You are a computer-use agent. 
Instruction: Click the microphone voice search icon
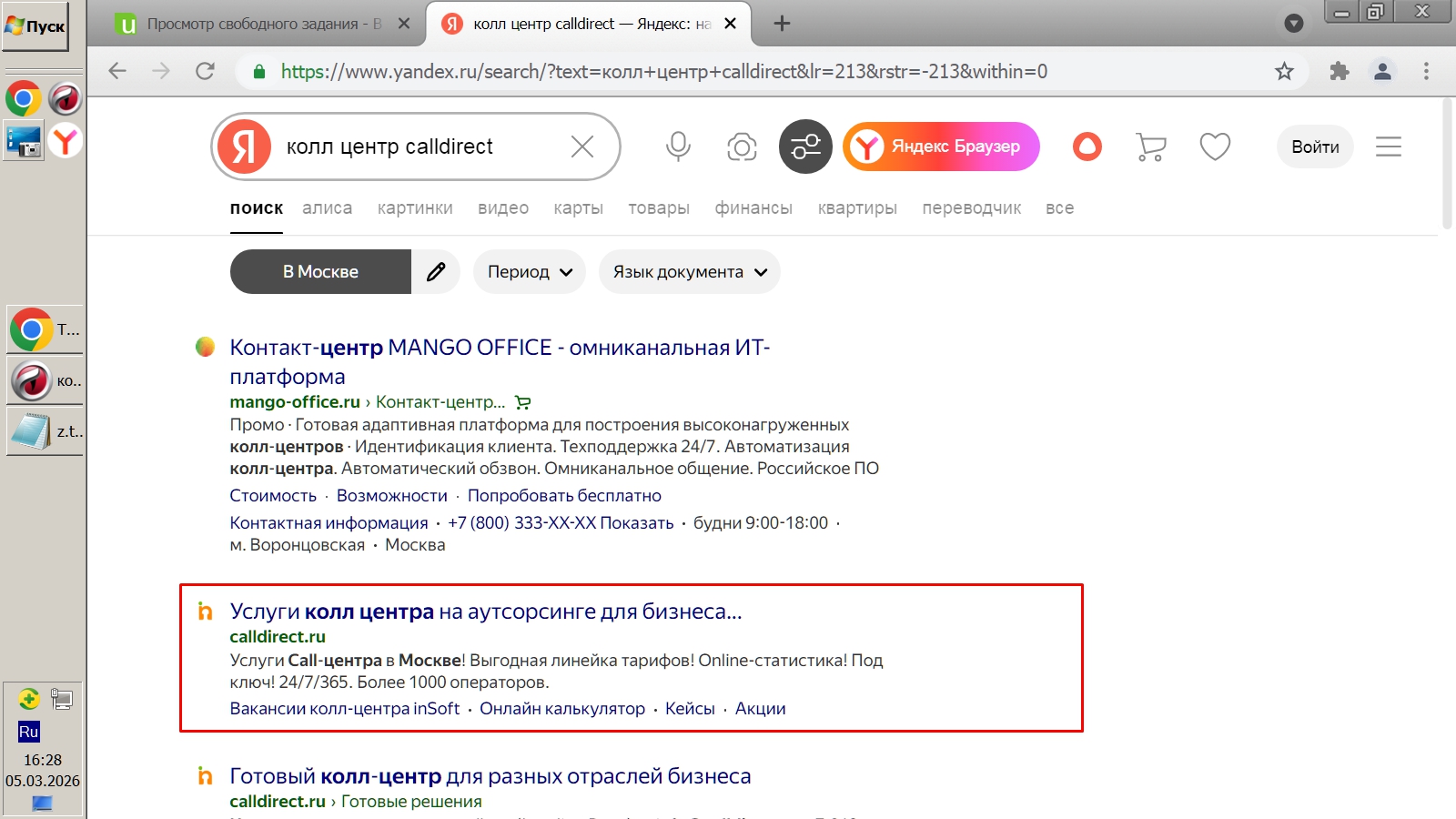click(678, 147)
